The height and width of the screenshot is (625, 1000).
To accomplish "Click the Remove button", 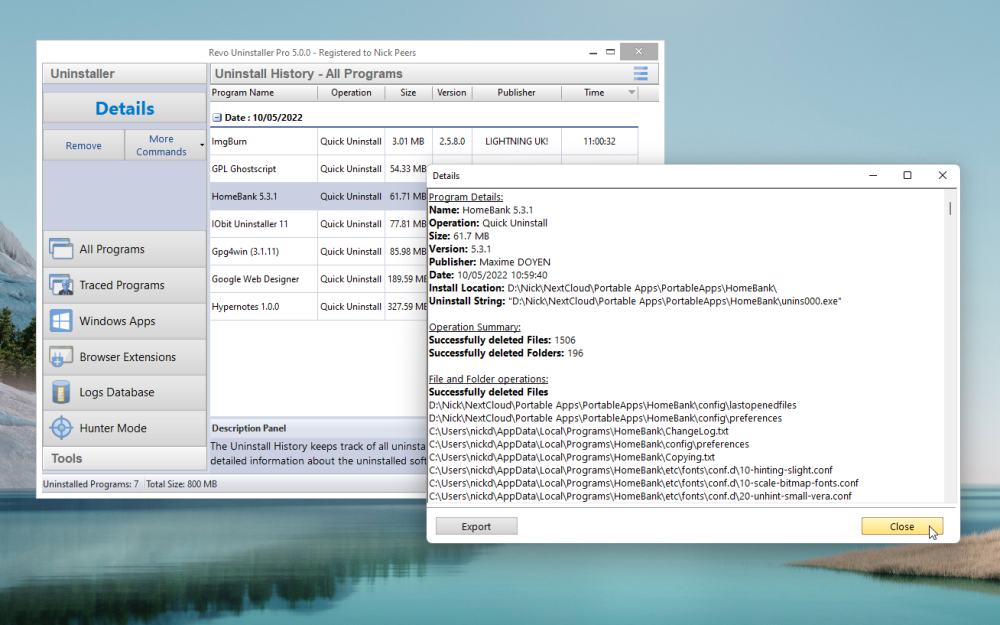I will (83, 145).
